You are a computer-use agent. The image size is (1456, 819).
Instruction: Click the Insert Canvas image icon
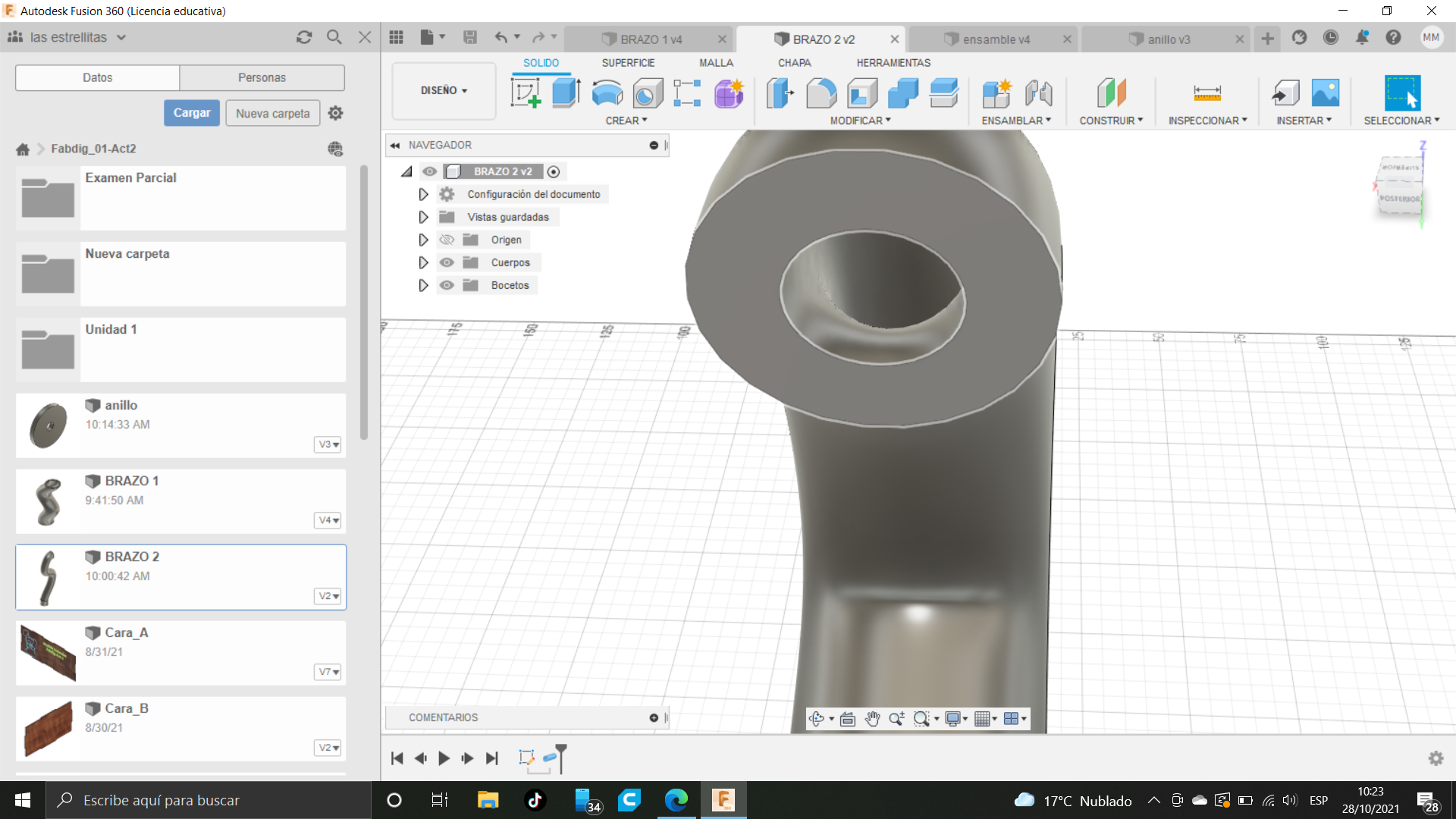click(x=1325, y=93)
